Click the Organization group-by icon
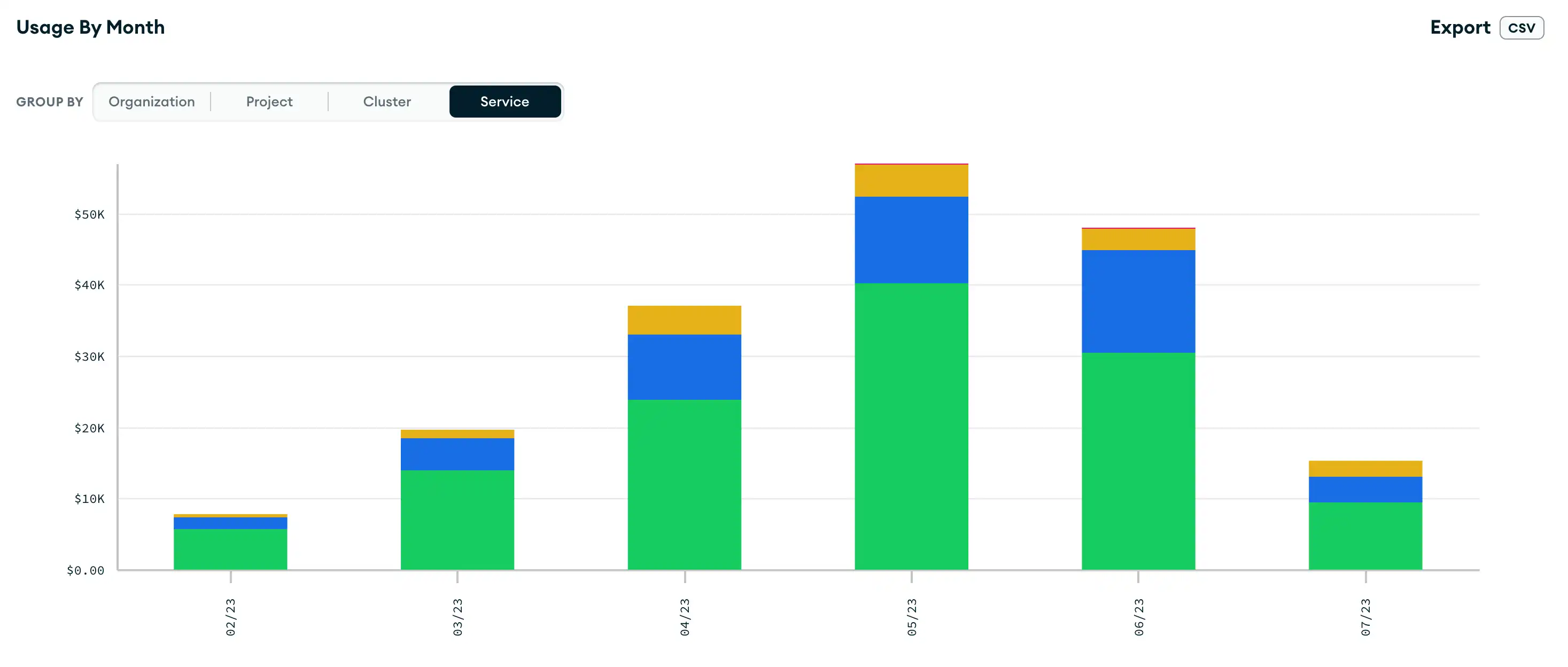Image resolution: width=1568 pixels, height=667 pixels. point(152,101)
